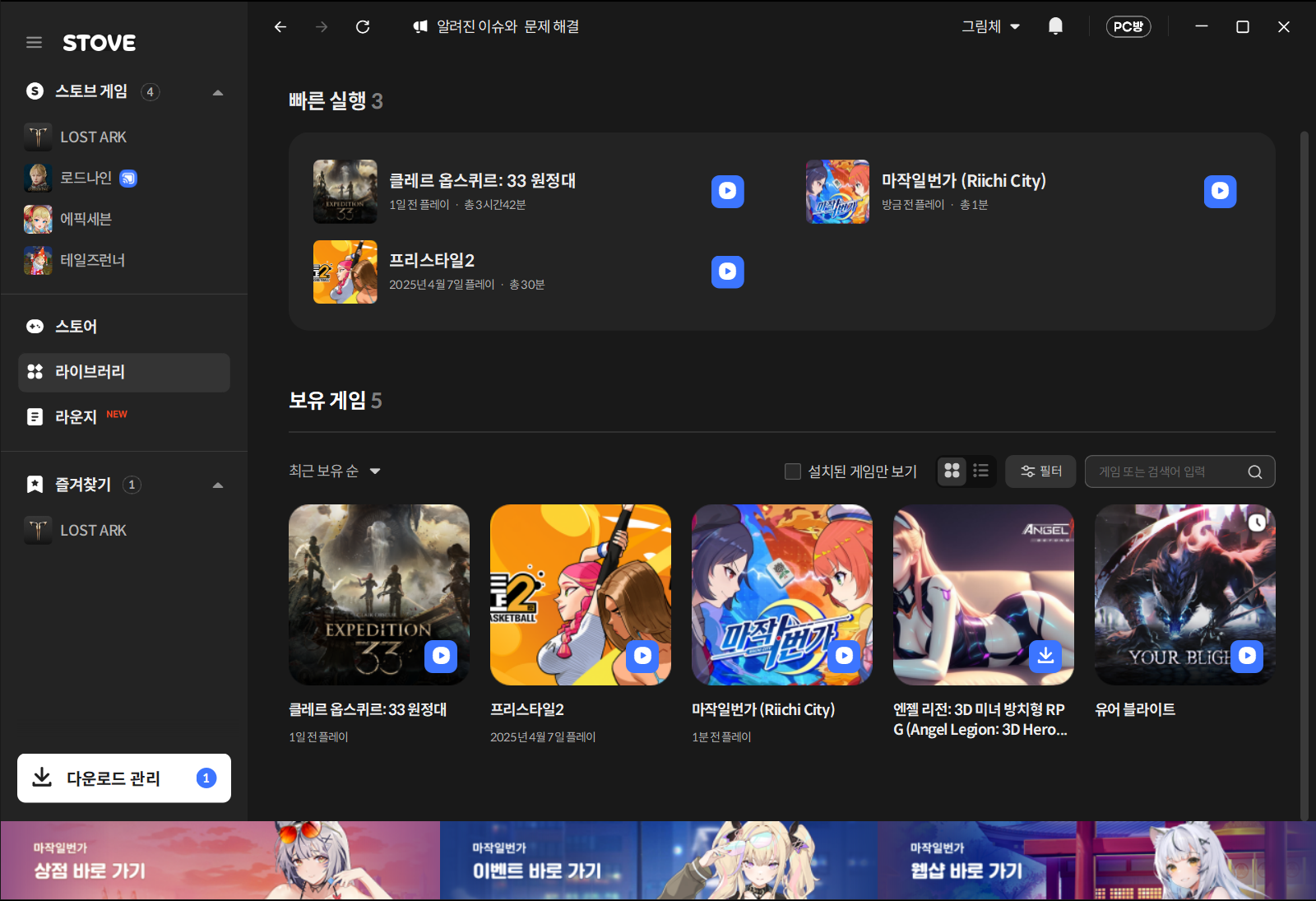The image size is (1316, 901).
Task: Click the PC방 badge
Action: pyautogui.click(x=1128, y=26)
